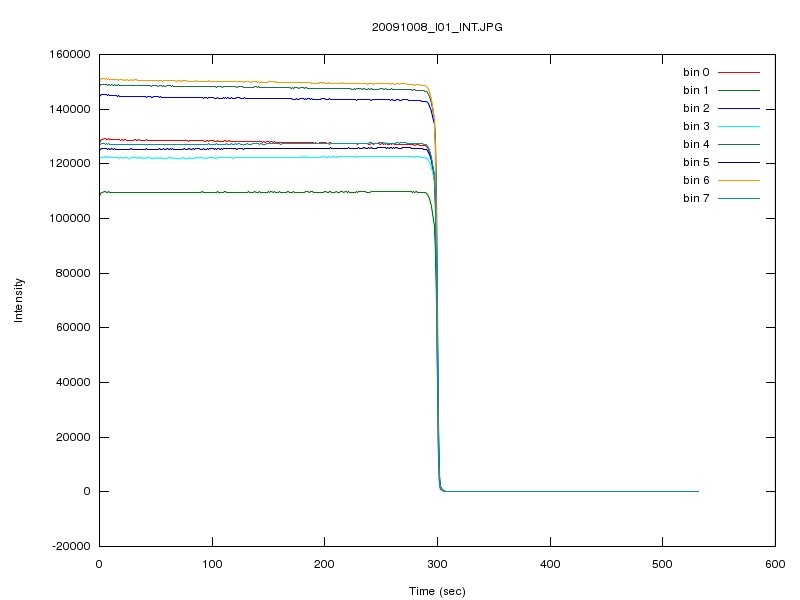Click the x-axis value 200

point(324,564)
